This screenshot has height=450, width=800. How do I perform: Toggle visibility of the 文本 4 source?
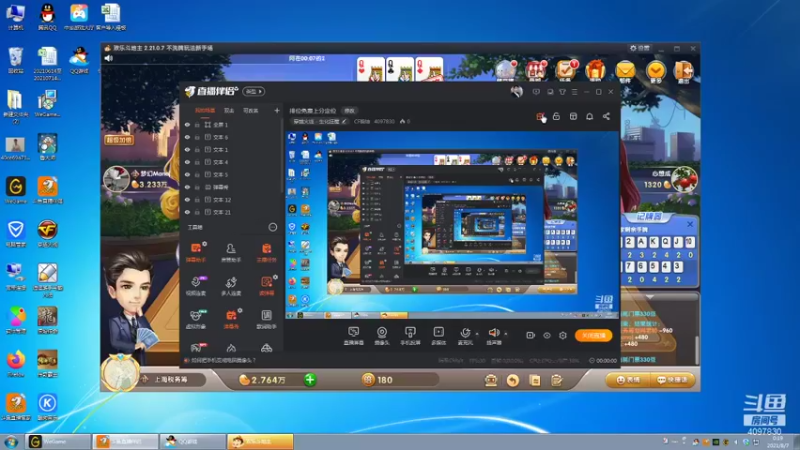click(x=187, y=162)
